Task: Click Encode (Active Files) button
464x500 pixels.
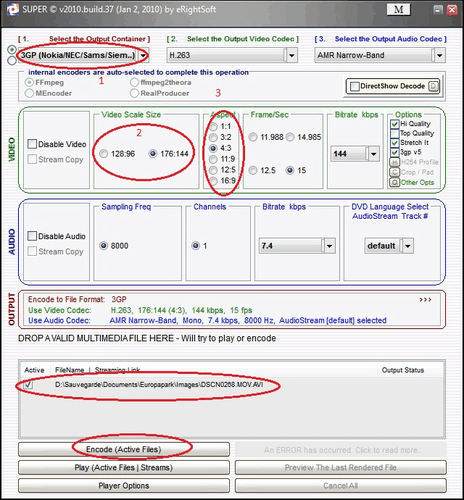Action: tap(124, 449)
